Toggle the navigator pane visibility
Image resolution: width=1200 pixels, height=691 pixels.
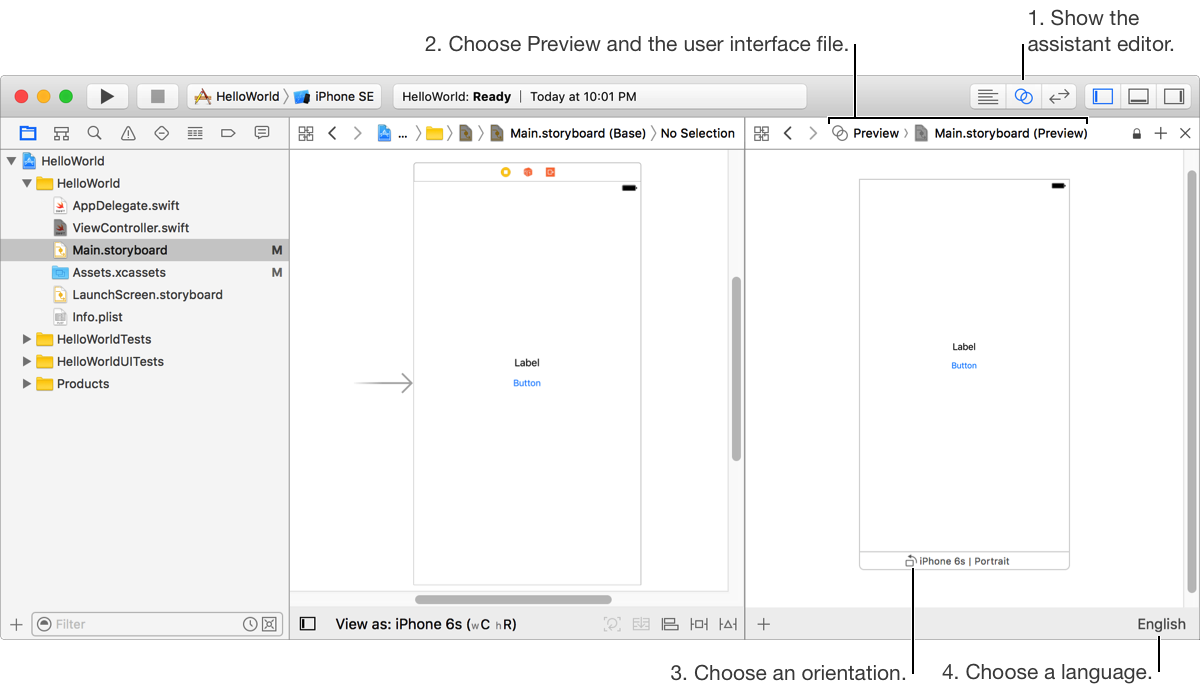[1102, 96]
